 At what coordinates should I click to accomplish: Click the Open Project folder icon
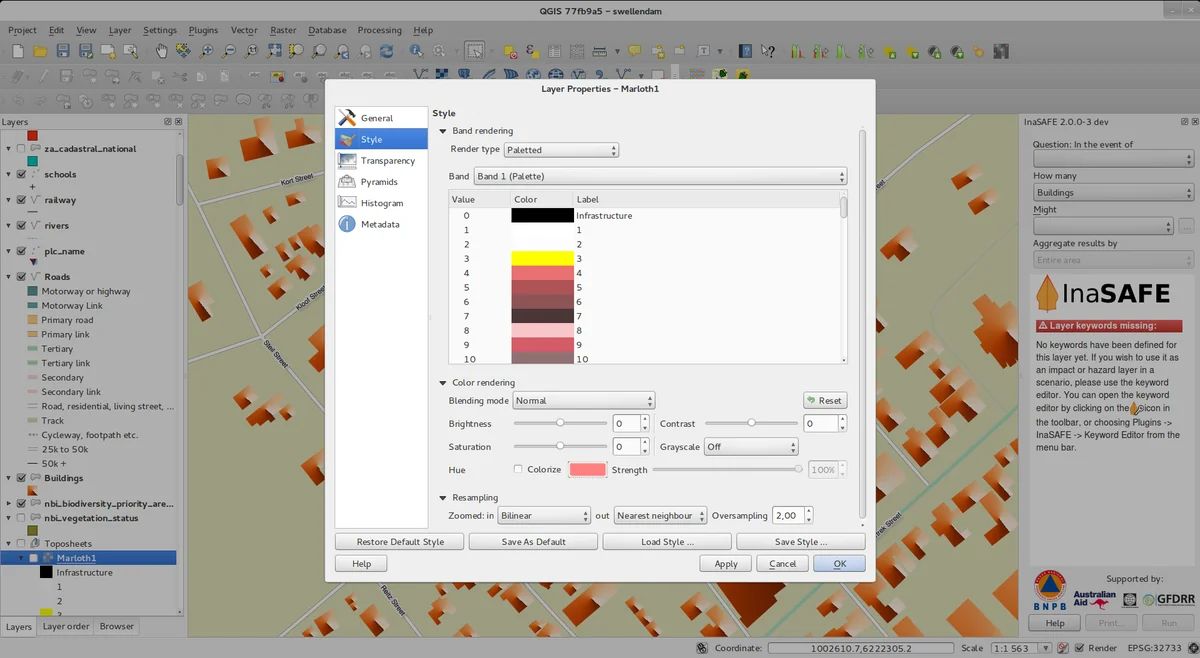(x=40, y=51)
